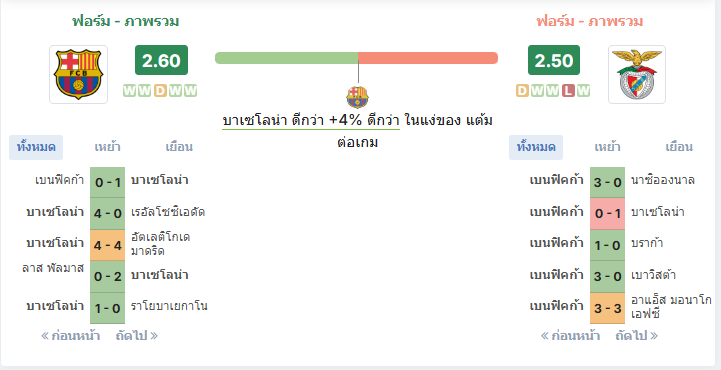Click Barcelona's 2.60 rating badge

pos(161,60)
